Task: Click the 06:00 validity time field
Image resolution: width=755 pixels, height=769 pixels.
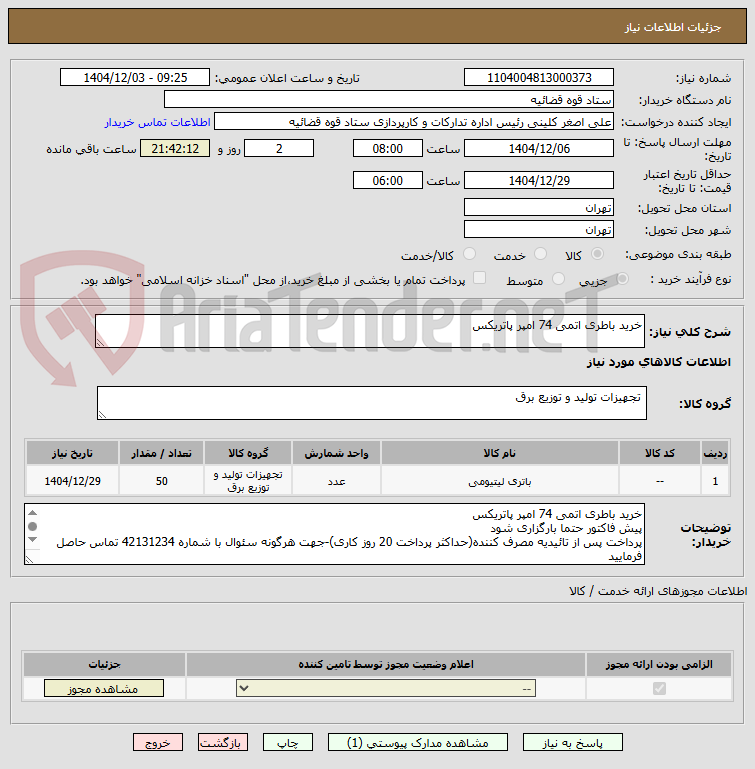Action: click(388, 180)
